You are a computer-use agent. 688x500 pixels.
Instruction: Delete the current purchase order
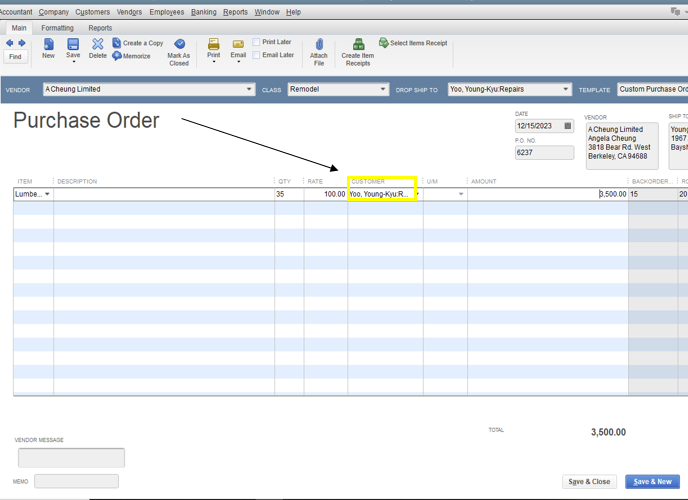point(97,48)
